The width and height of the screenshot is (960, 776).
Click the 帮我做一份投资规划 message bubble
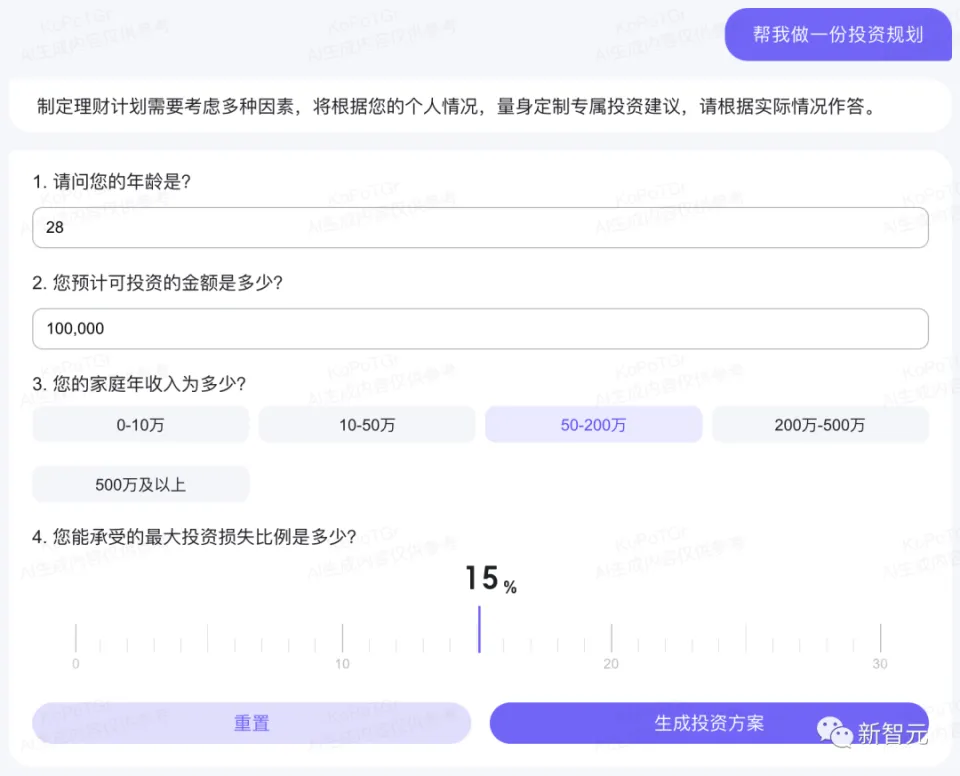coord(837,35)
